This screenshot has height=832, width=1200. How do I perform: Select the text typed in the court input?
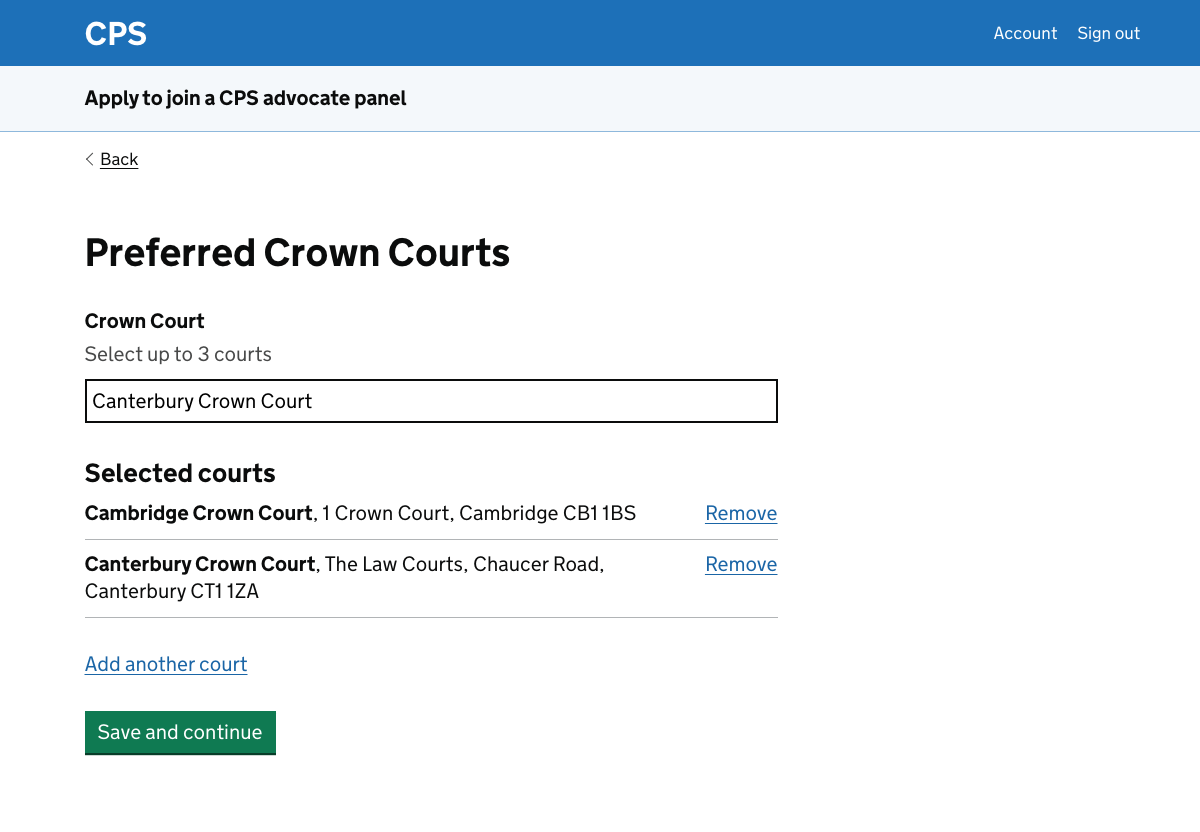tap(202, 401)
